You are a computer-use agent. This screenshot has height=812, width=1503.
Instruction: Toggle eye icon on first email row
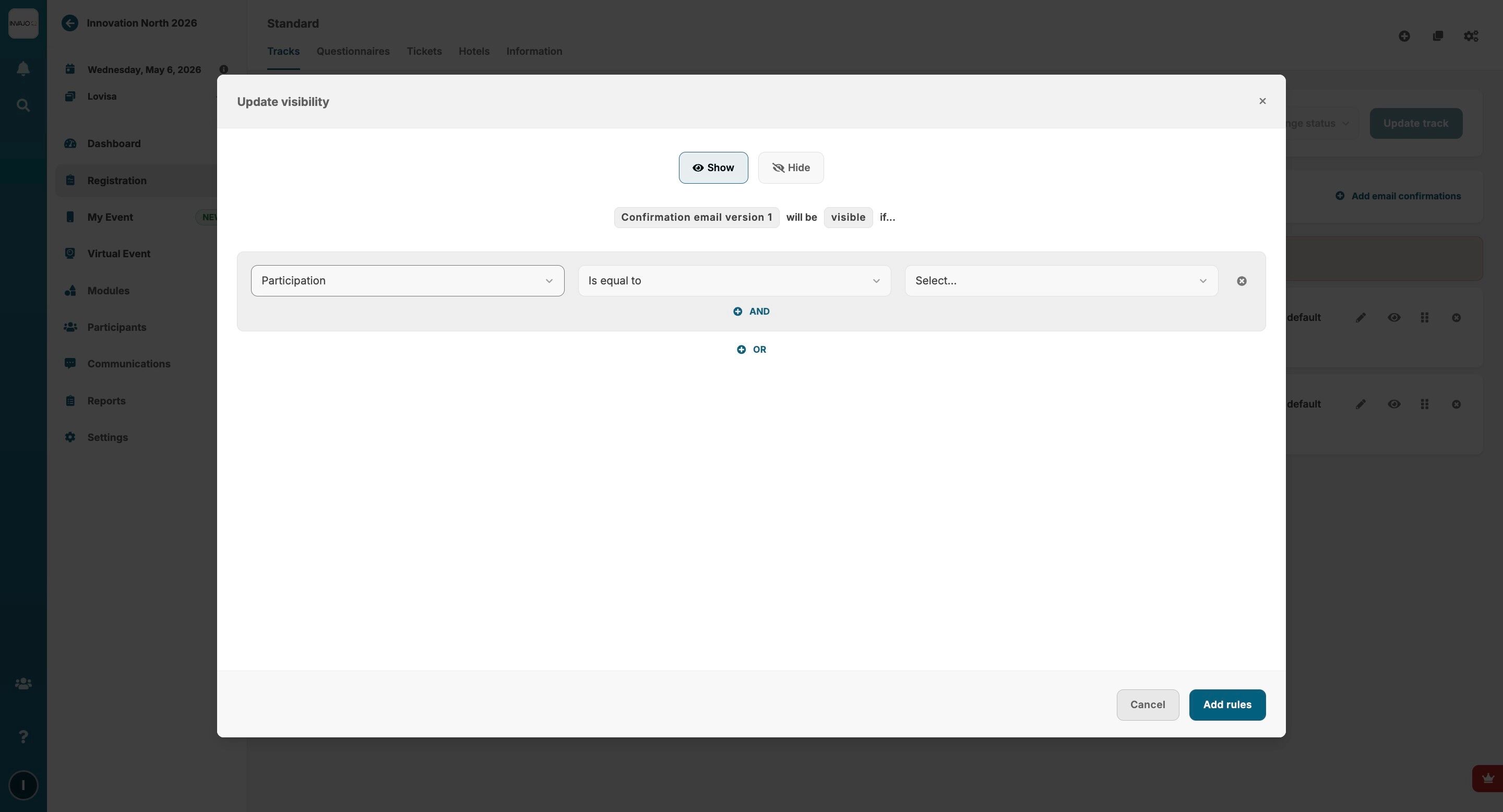(x=1394, y=318)
